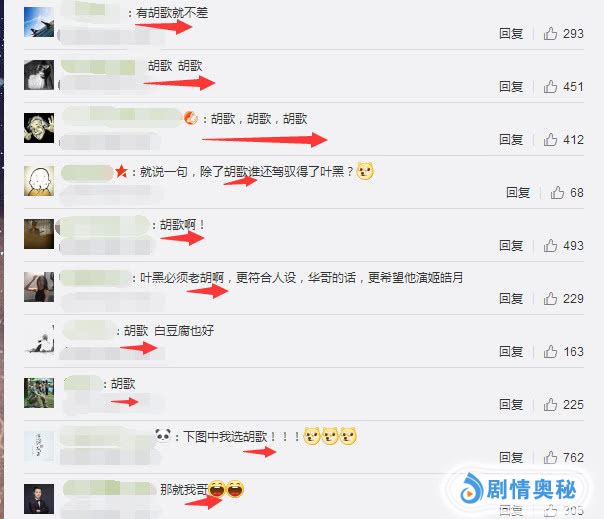This screenshot has width=604, height=519.
Task: Click thumbs-up on comment with 451 likes
Action: pyautogui.click(x=550, y=86)
